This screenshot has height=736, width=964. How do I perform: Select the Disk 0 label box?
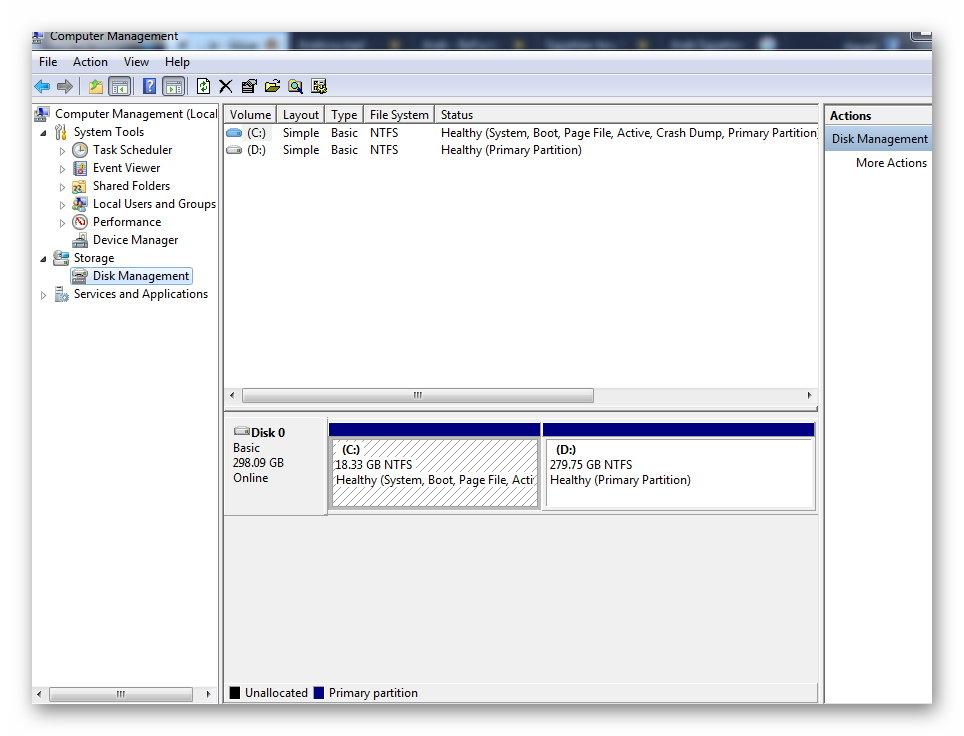tap(276, 467)
